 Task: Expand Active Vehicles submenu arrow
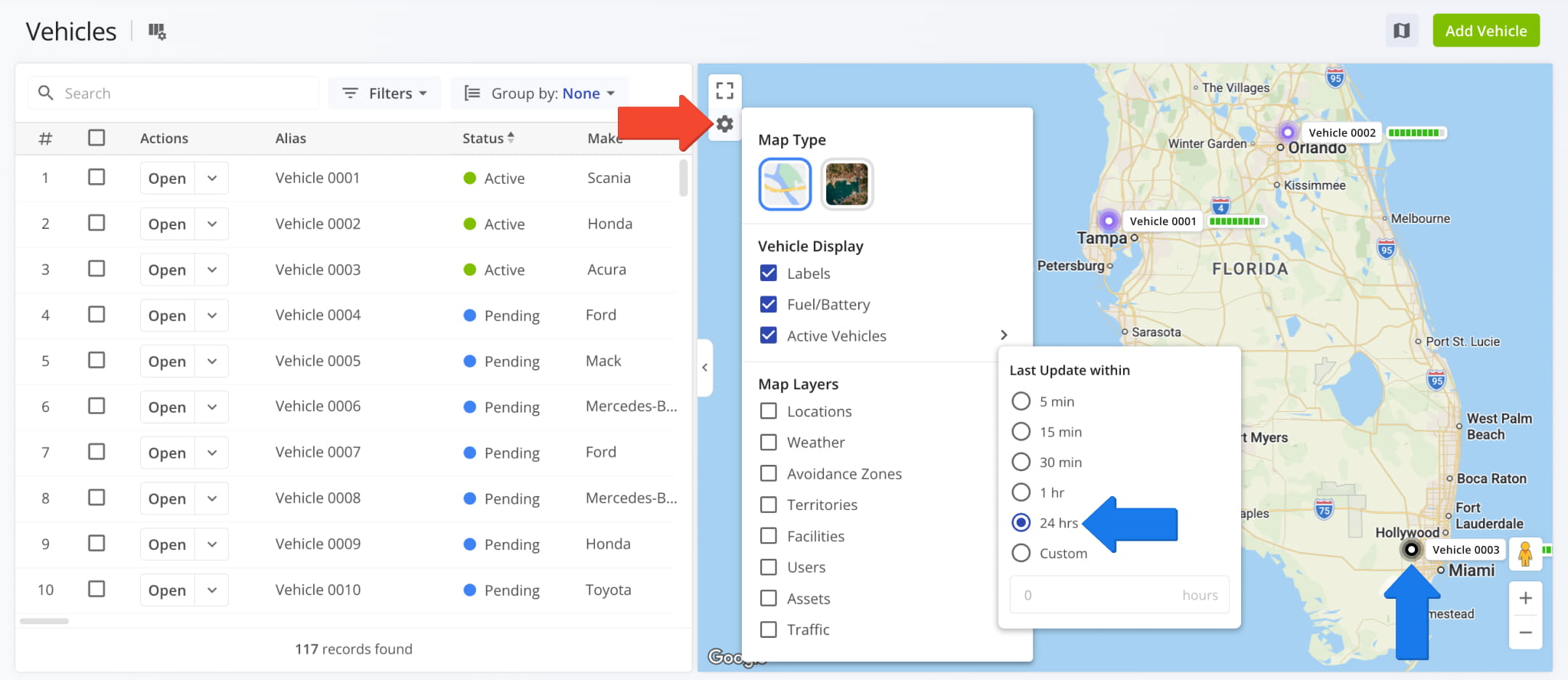point(1004,335)
